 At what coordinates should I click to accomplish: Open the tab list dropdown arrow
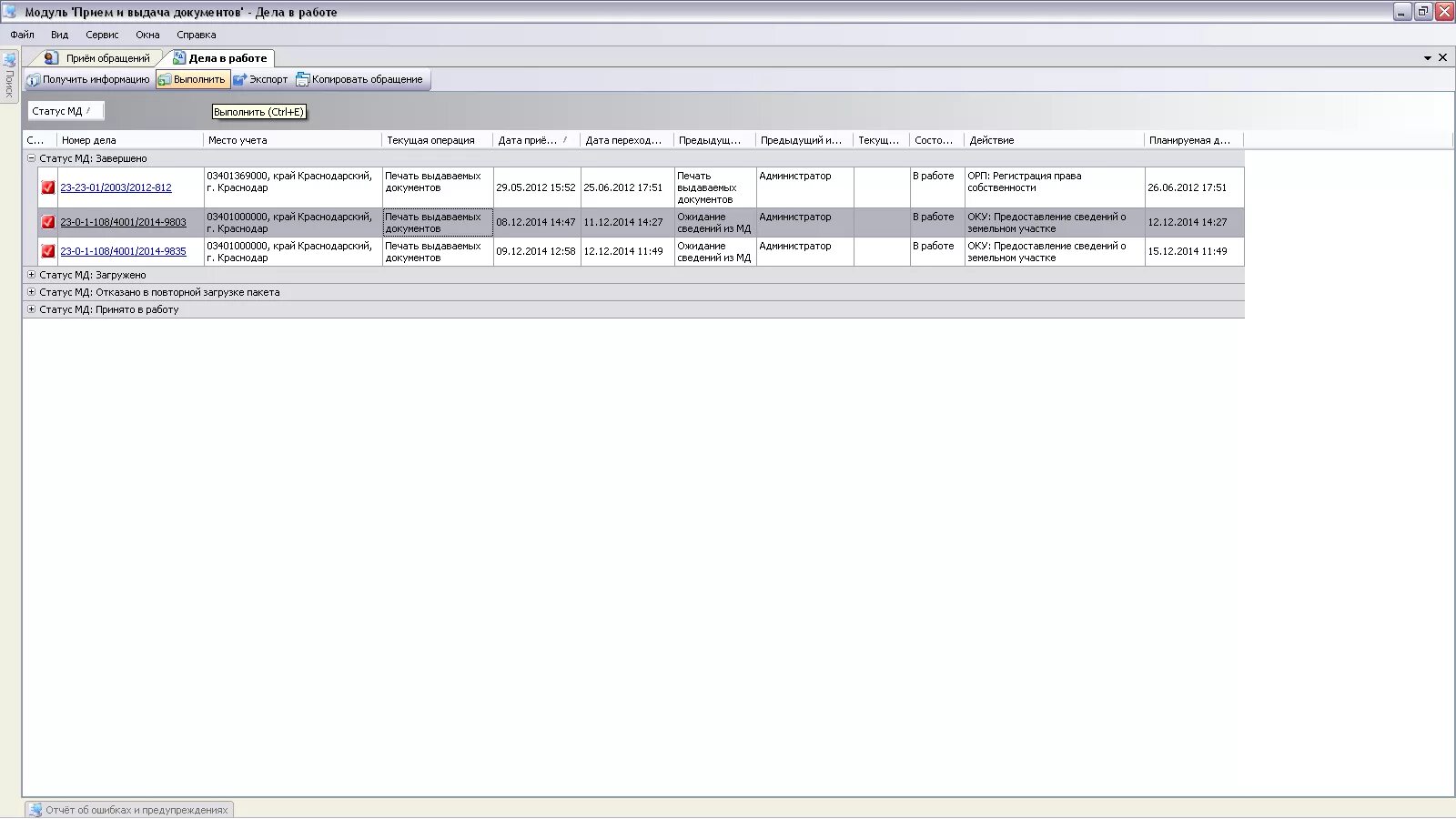[x=1428, y=58]
